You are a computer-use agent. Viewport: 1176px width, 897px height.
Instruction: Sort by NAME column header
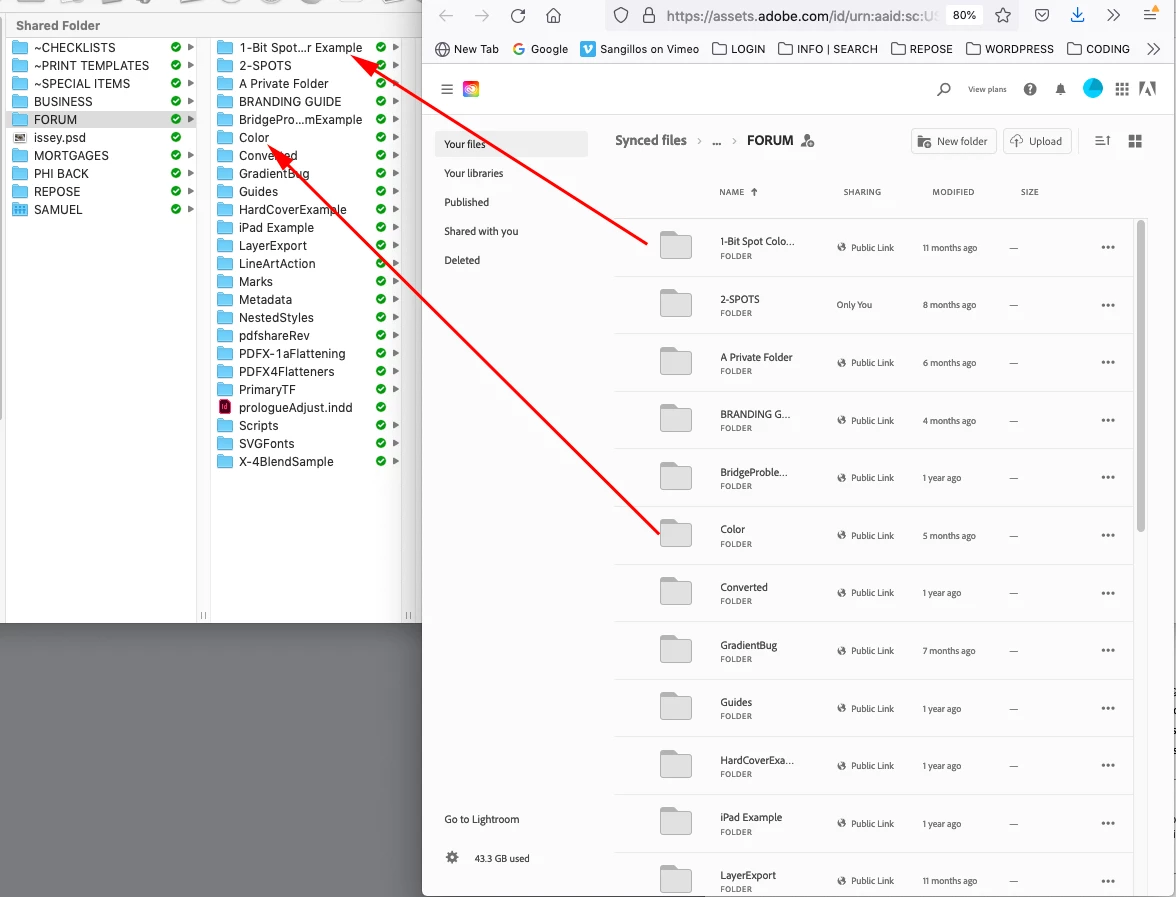point(738,192)
